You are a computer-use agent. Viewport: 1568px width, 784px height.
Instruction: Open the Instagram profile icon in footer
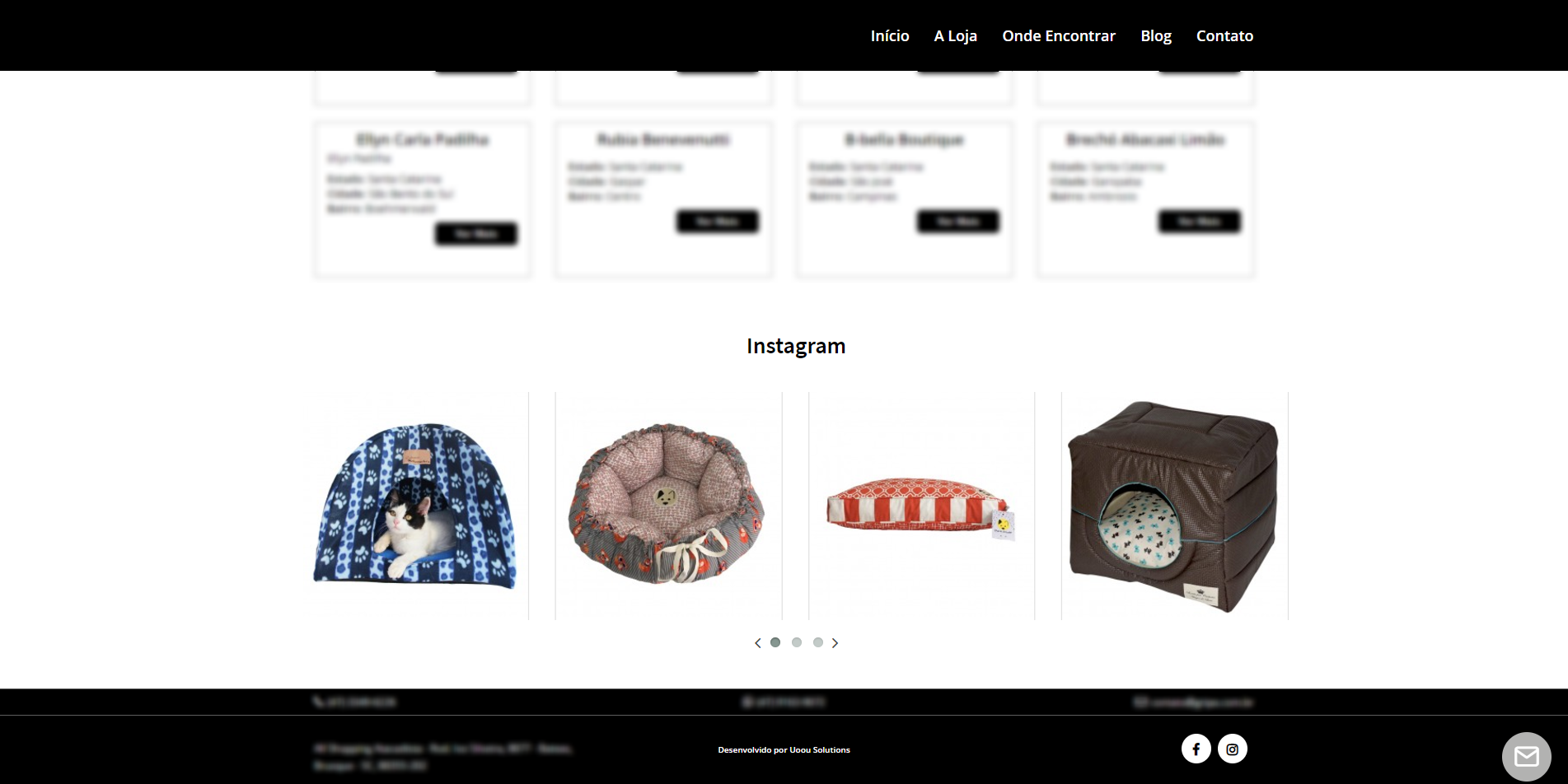pos(1232,749)
